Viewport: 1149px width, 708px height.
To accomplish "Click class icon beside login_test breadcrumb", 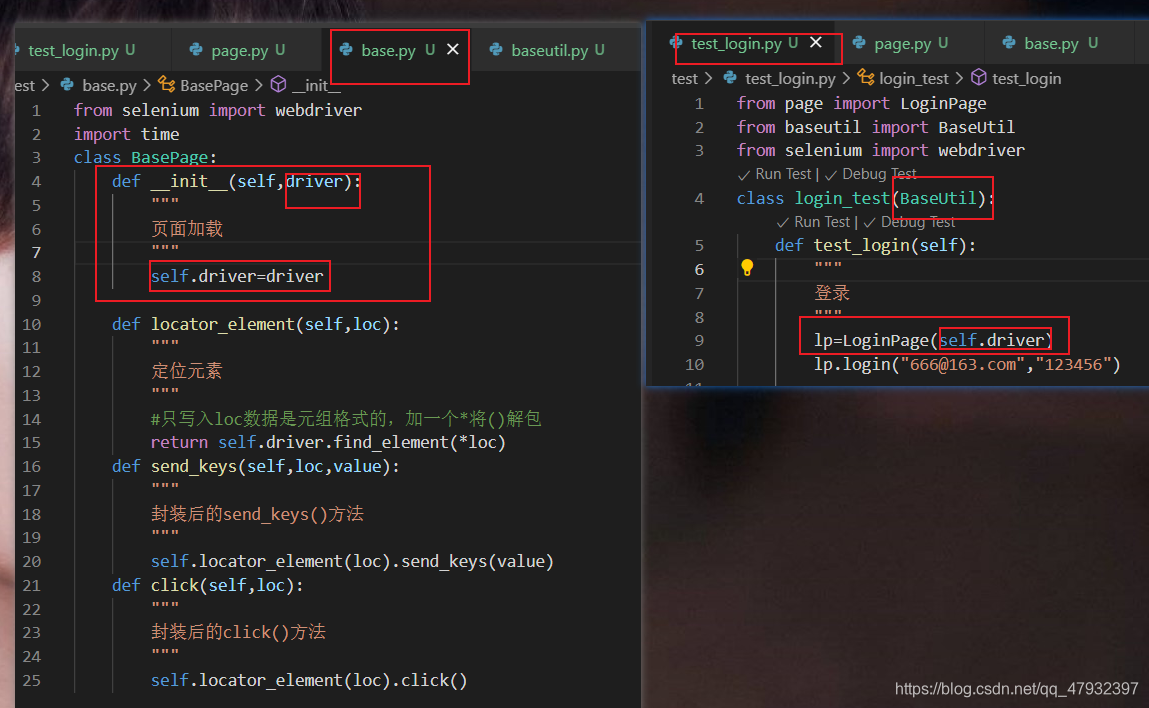I will pyautogui.click(x=866, y=78).
